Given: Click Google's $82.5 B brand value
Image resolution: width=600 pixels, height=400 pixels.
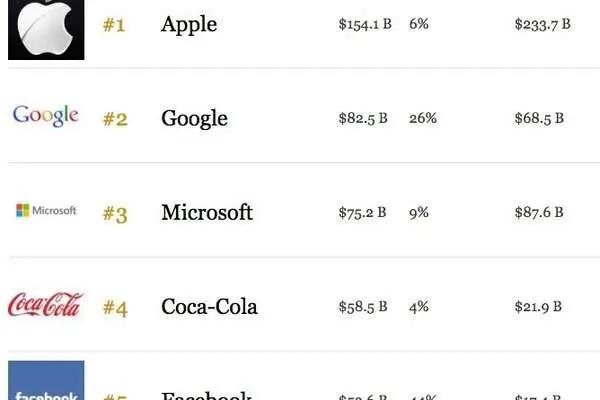Looking at the screenshot, I should tap(363, 118).
